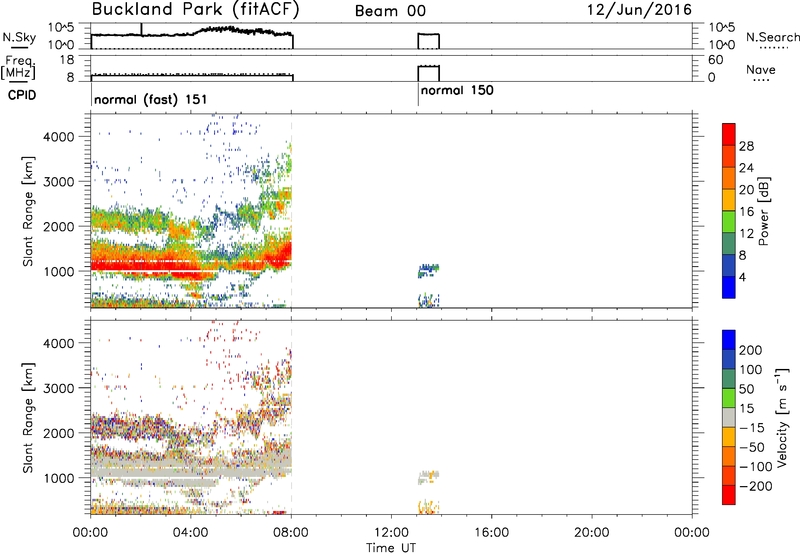Click the power panel "Slant Range [km]" axis label
This screenshot has height=554, width=800.
click(28, 212)
